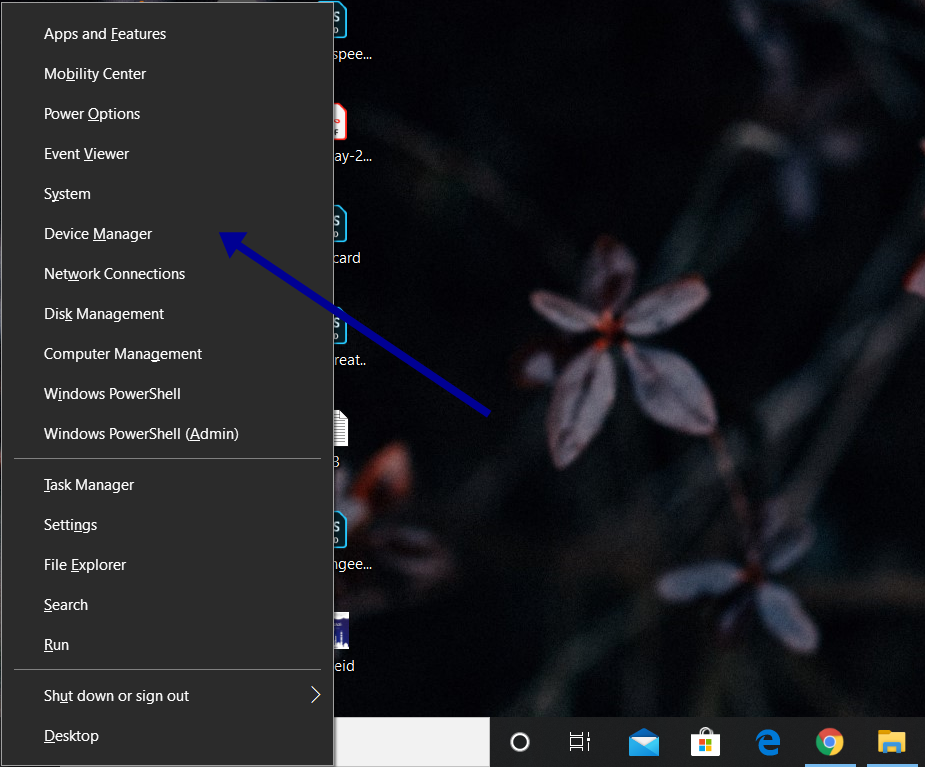Select Run to open the Run dialog
The image size is (925, 767).
click(x=56, y=644)
